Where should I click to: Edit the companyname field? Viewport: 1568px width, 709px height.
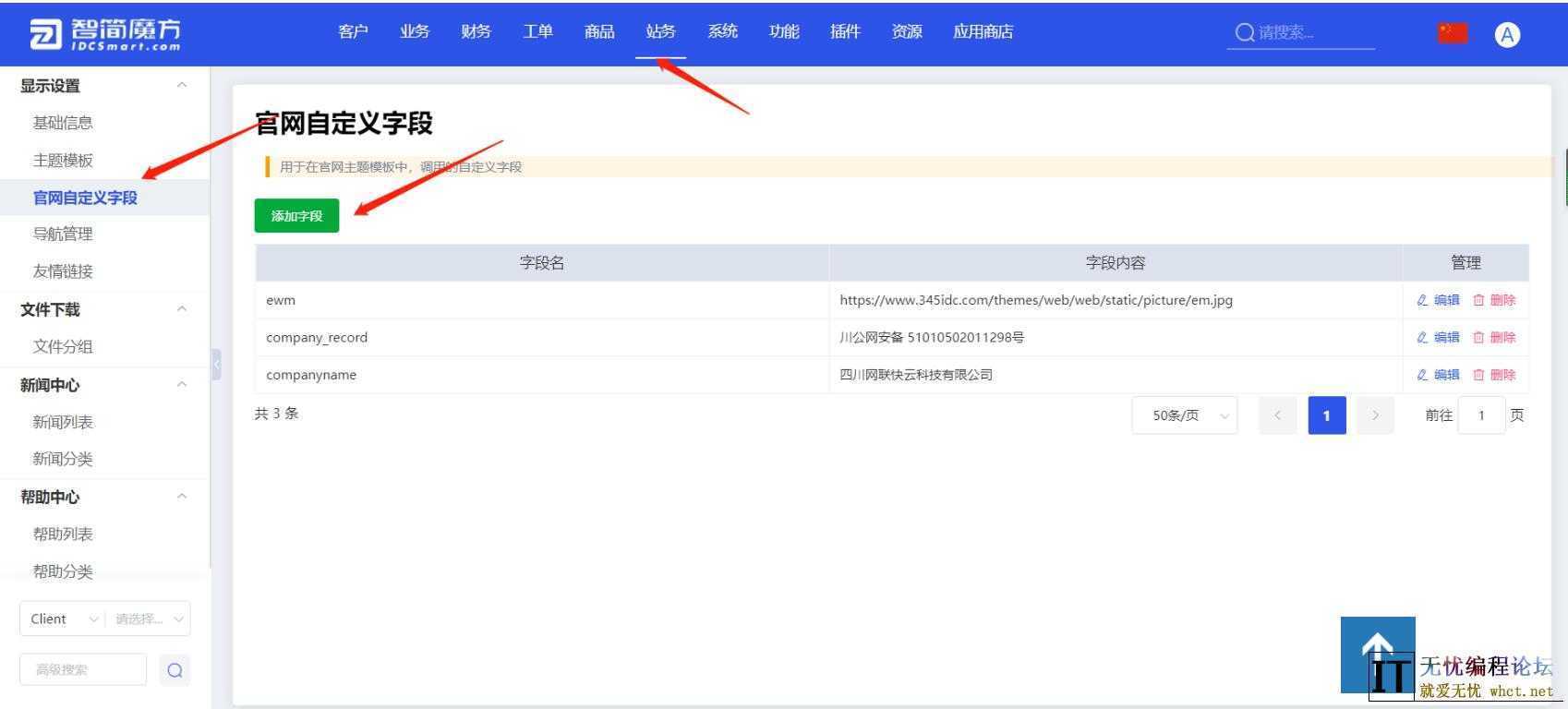tap(1438, 375)
